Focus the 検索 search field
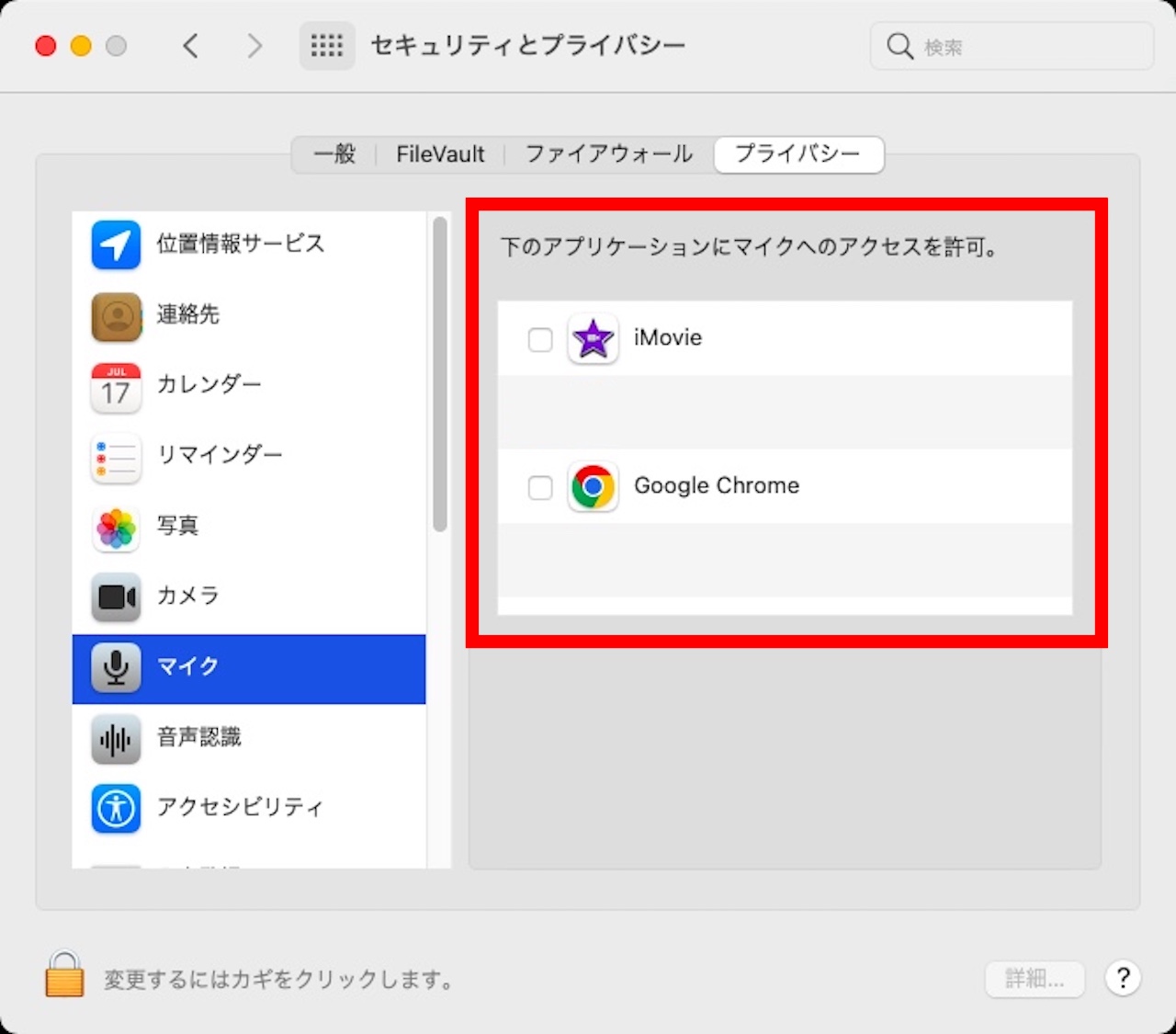Screen dimensions: 1176x1034 coord(1012,46)
